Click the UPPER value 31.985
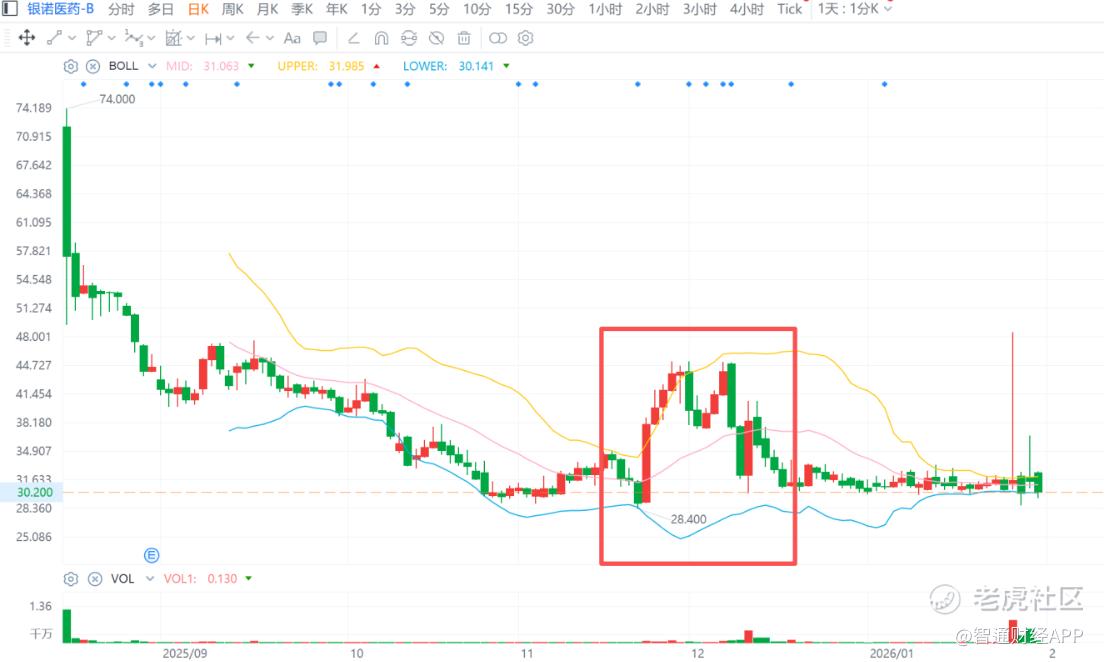The height and width of the screenshot is (662, 1105). (346, 66)
